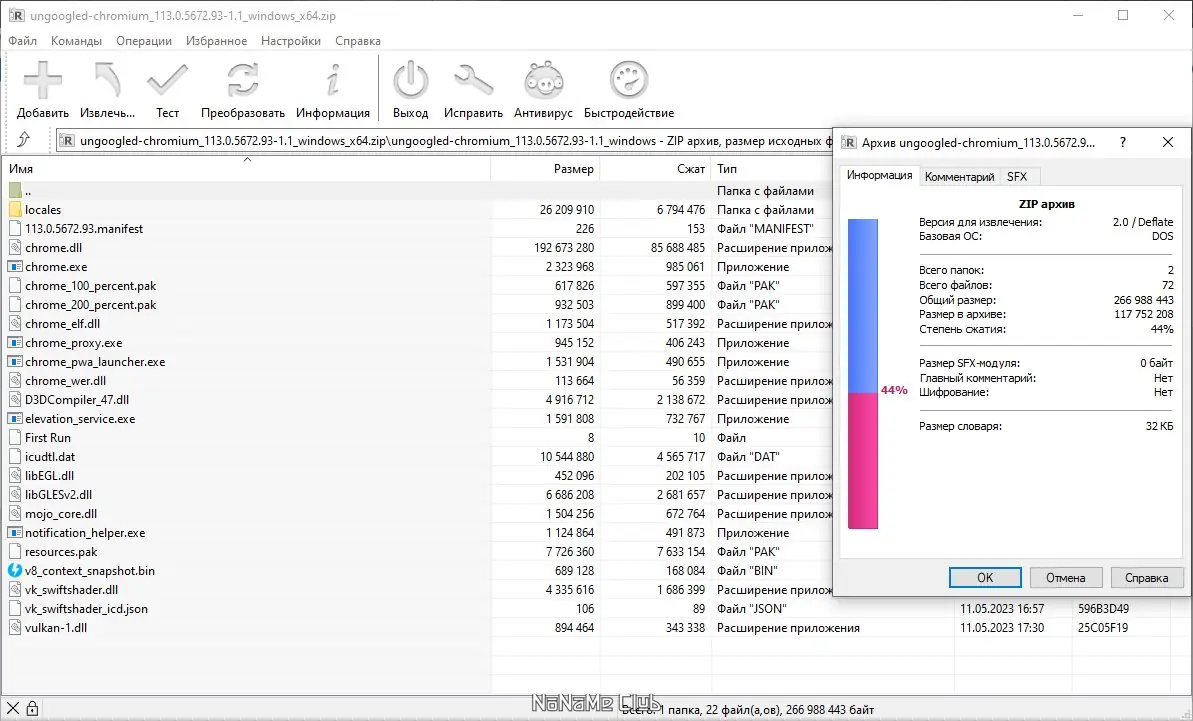Click the Отмена button in the dialog

pyautogui.click(x=1066, y=577)
